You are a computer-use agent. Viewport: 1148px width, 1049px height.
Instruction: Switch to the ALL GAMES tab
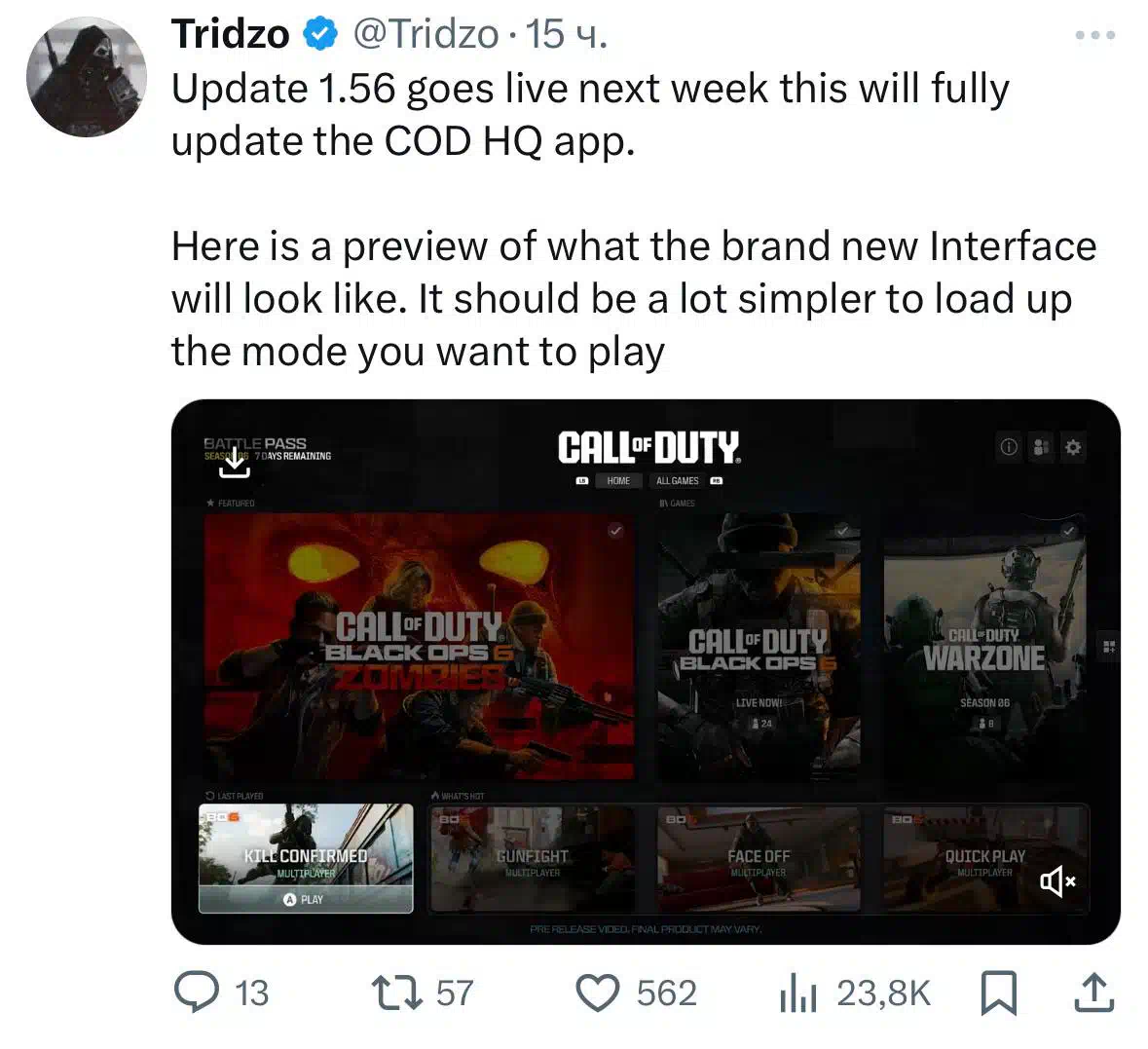678,480
